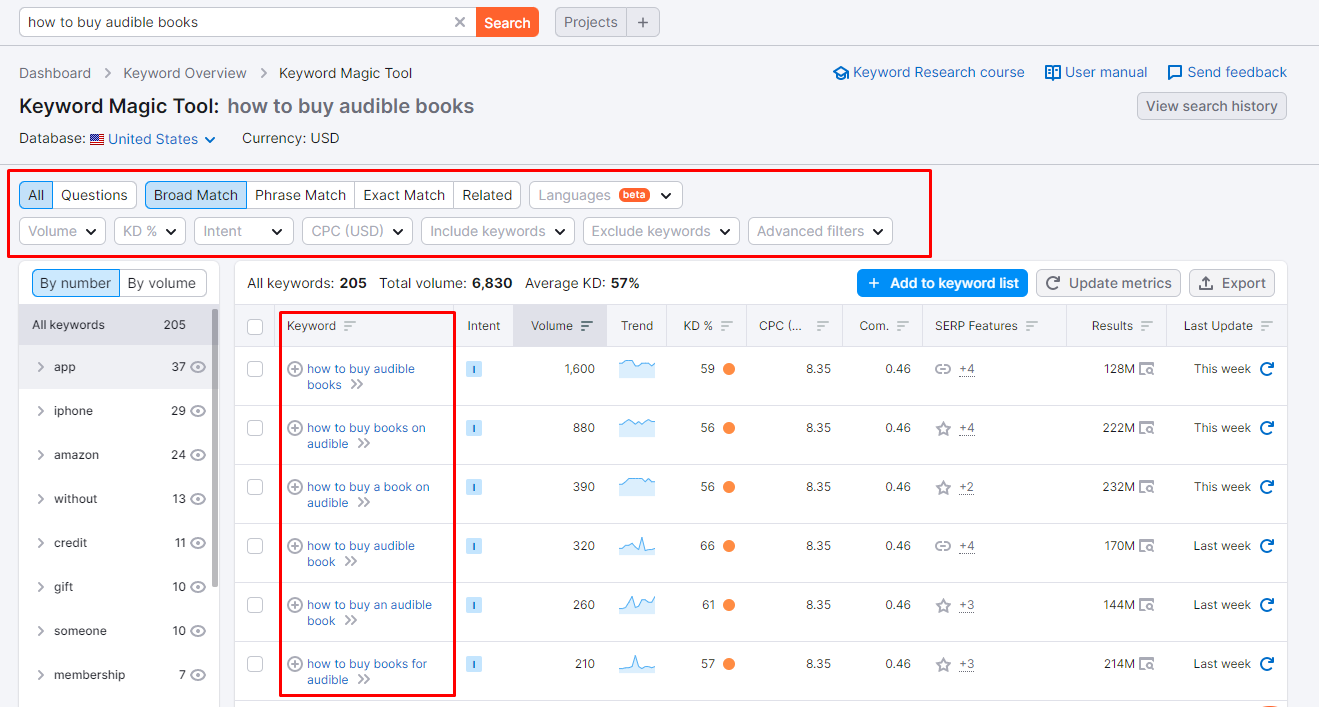Click the Update metrics button
The image size is (1319, 707).
(1108, 283)
